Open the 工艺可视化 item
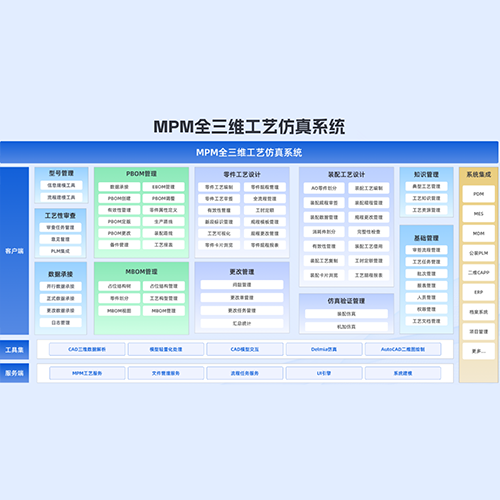Image resolution: width=500 pixels, height=500 pixels. (219, 234)
